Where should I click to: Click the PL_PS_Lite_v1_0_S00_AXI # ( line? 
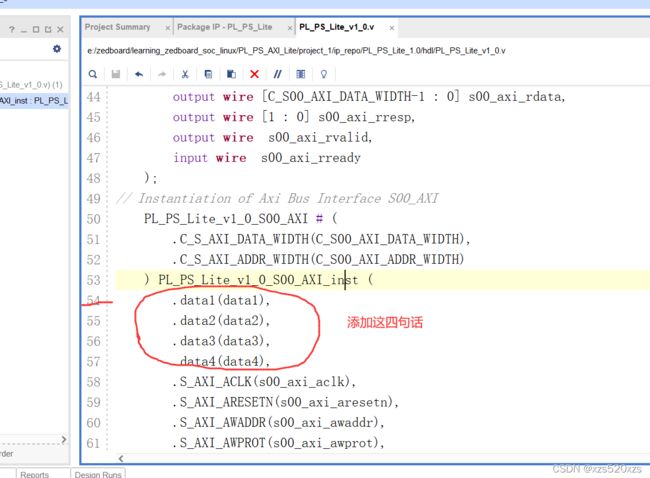(240, 219)
